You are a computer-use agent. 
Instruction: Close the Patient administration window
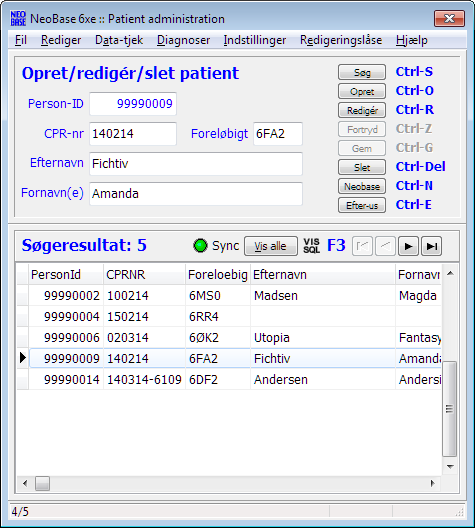[x=449, y=18]
